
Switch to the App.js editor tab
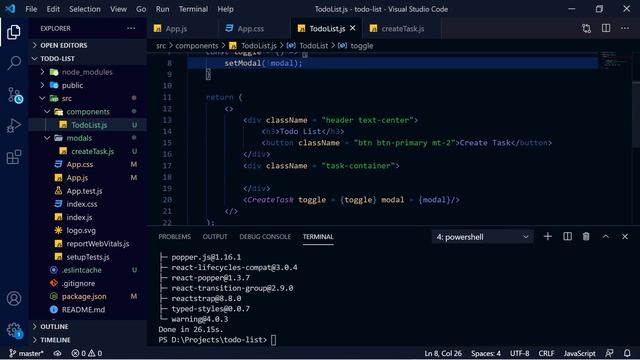coord(176,29)
